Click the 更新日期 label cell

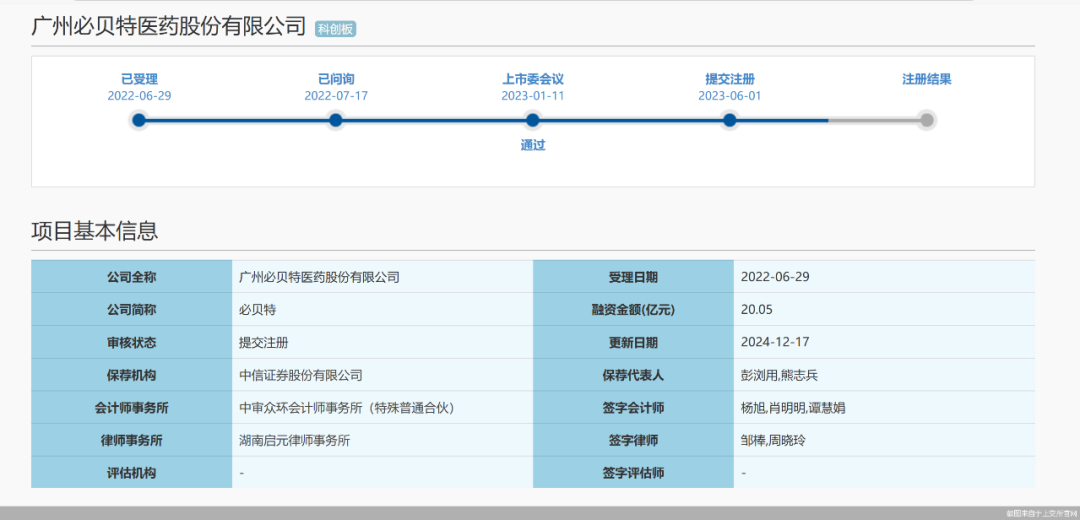pyautogui.click(x=634, y=343)
